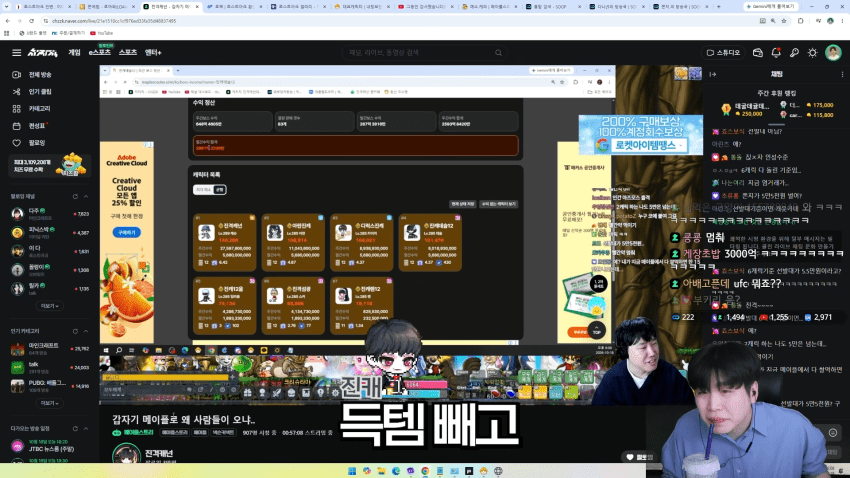Refresh the 팔로잉 채널 list
The image size is (850, 478).
point(75,196)
